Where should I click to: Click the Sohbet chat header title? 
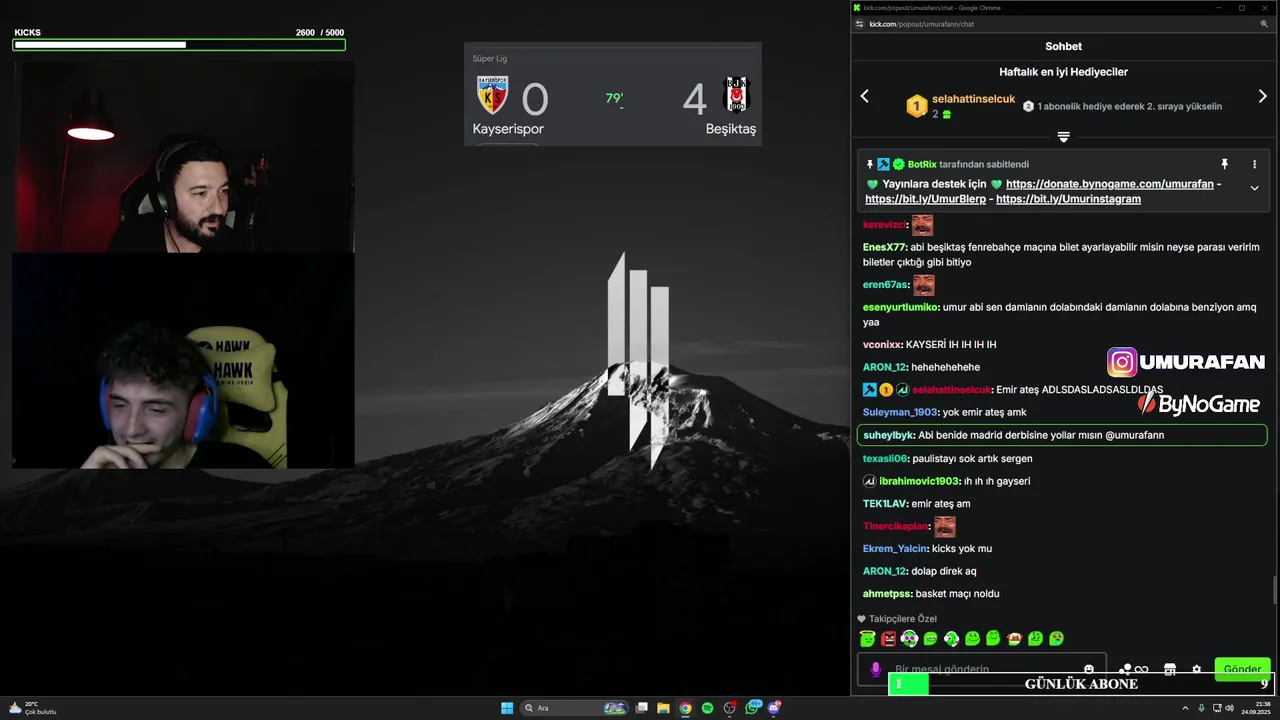click(1063, 46)
